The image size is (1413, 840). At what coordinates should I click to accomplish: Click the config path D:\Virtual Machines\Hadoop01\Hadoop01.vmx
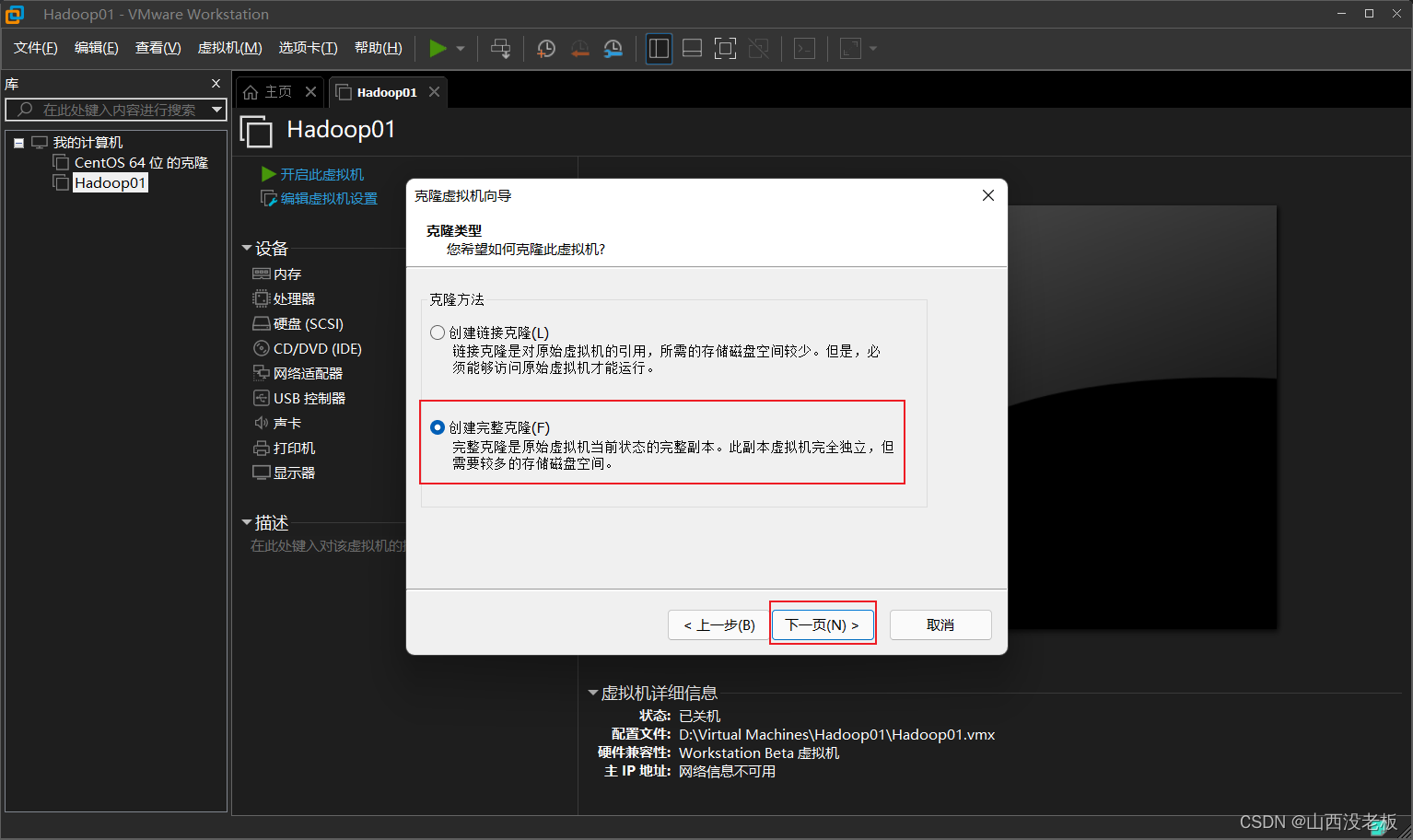[836, 735]
